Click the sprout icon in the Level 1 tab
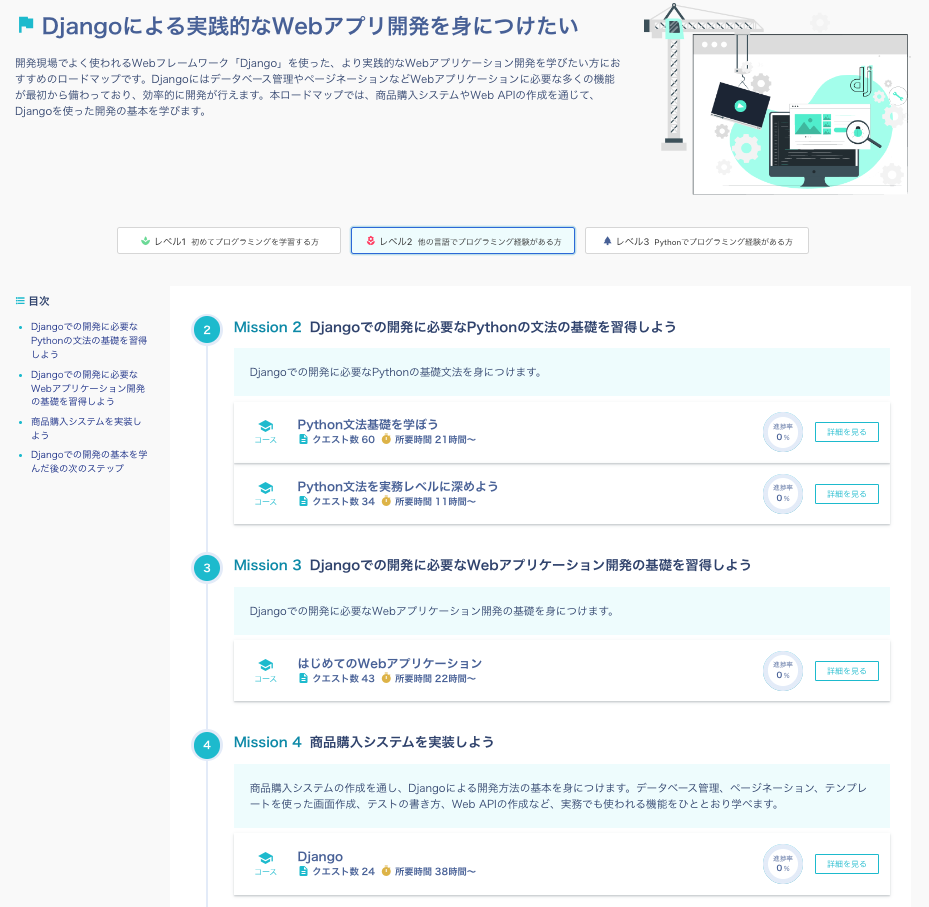 click(x=145, y=241)
